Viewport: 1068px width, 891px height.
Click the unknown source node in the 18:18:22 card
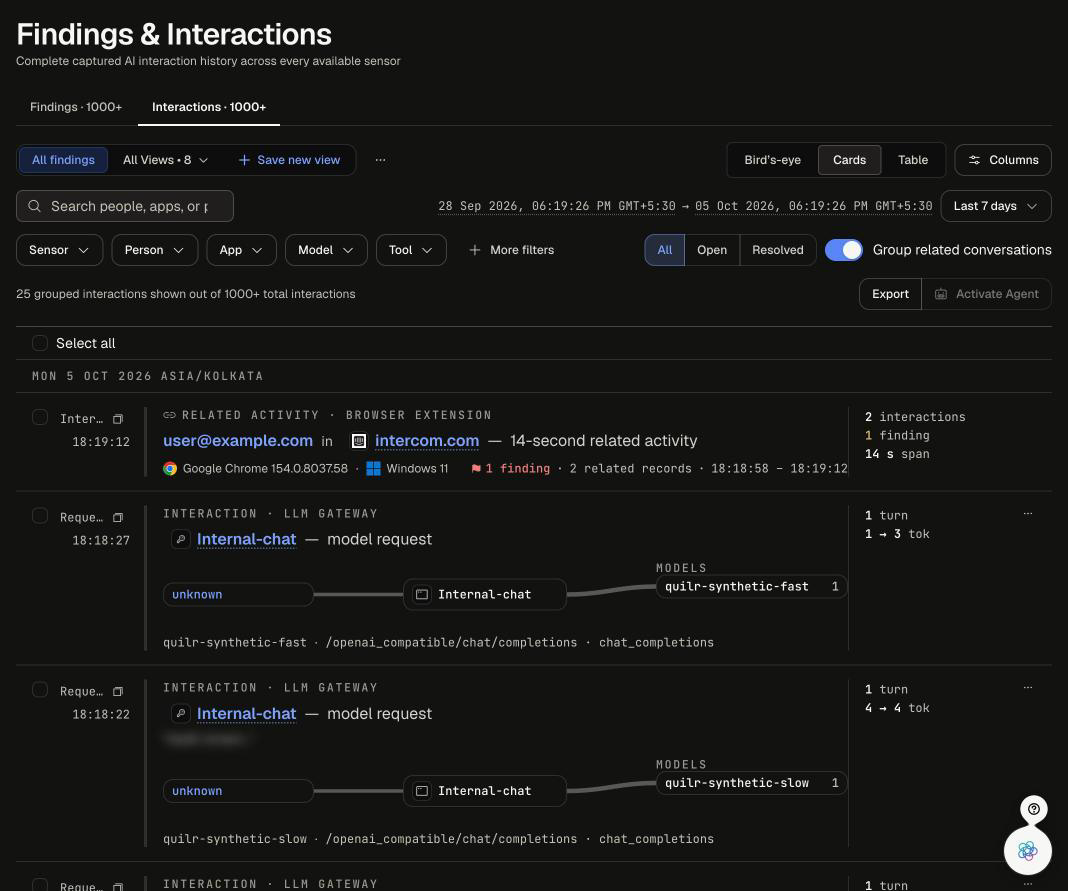click(238, 791)
